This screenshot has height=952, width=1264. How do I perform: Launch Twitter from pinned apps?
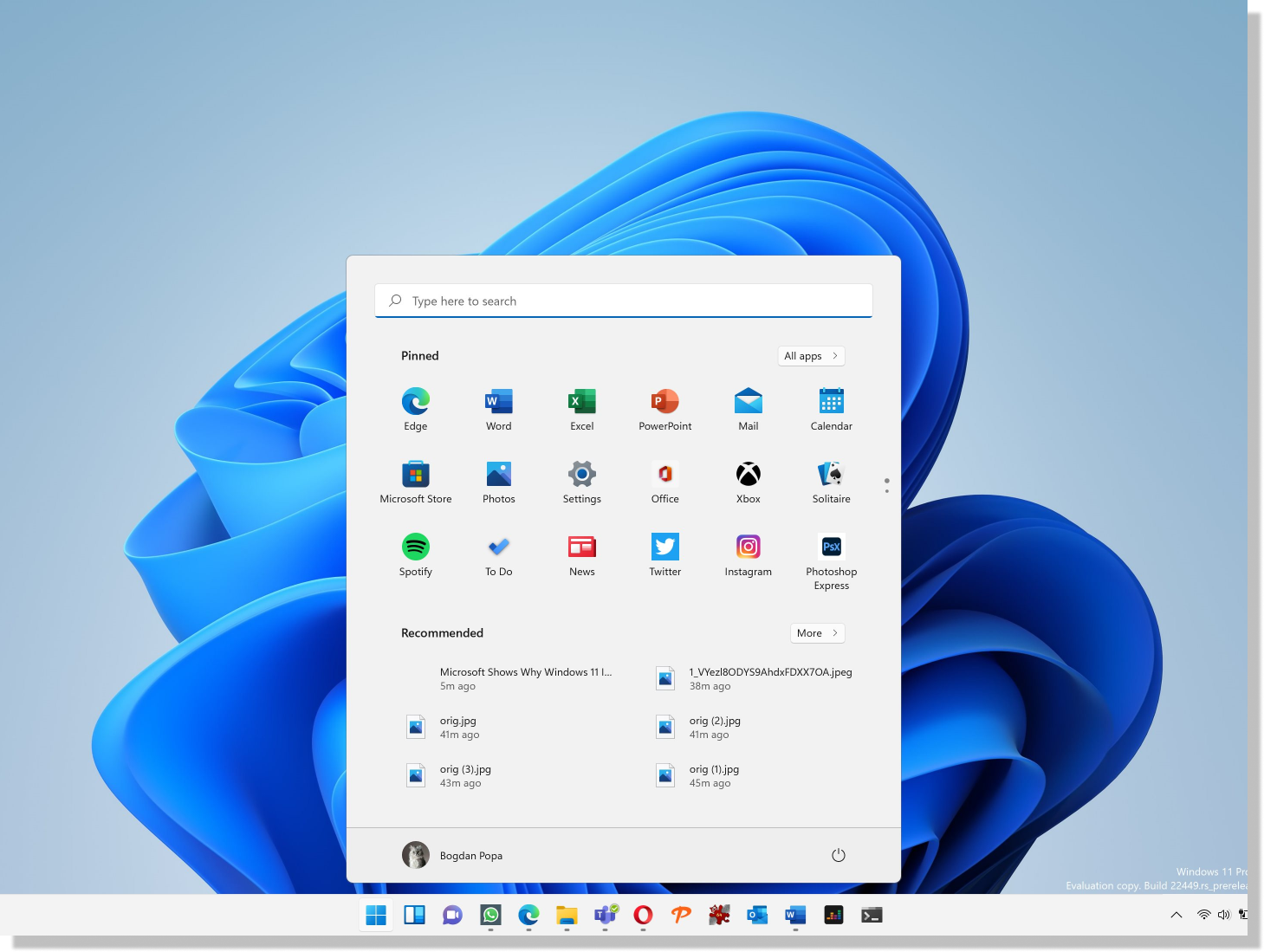(665, 554)
